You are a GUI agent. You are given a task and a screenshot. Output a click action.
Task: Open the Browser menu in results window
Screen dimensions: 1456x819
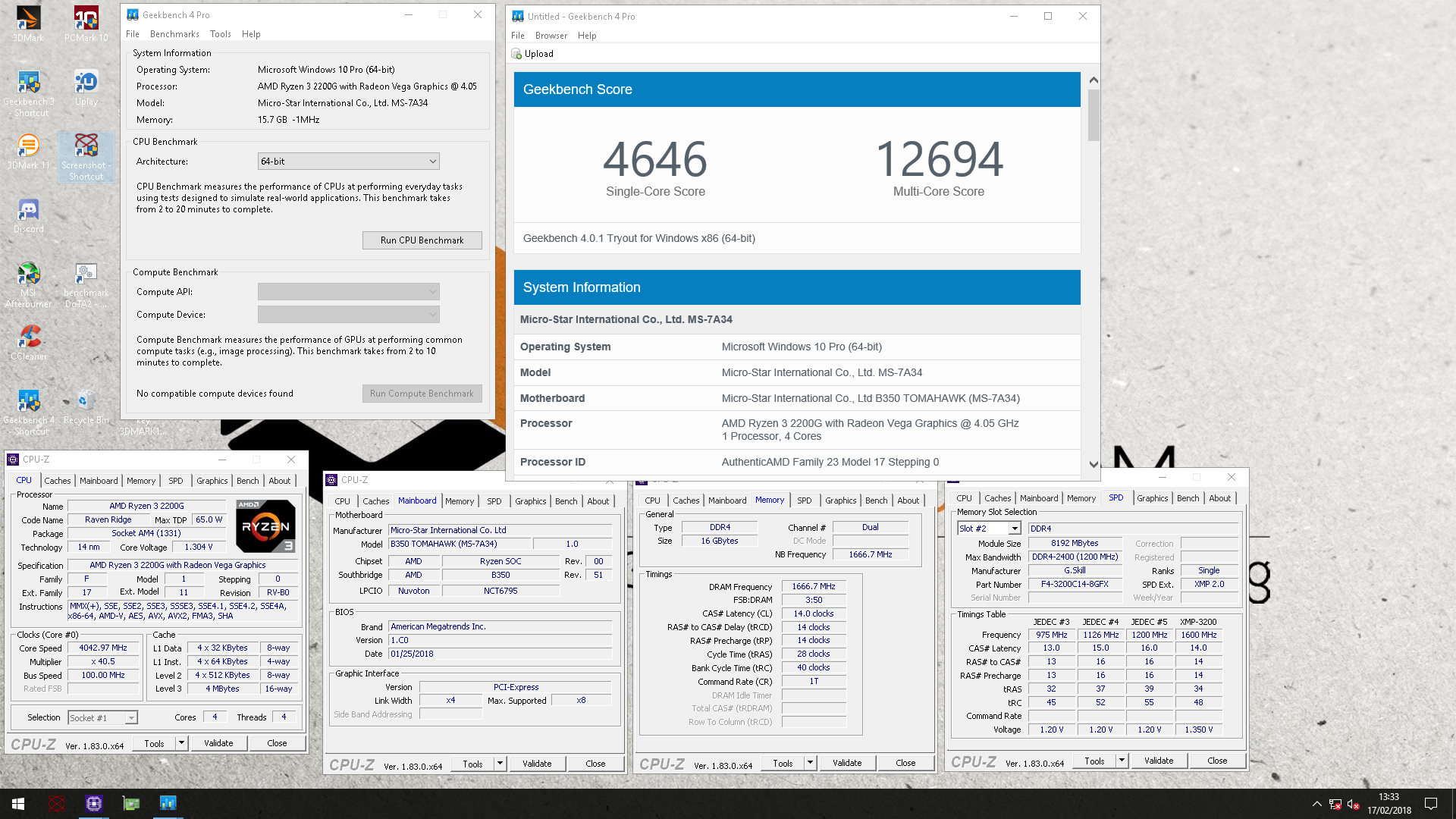click(x=551, y=36)
